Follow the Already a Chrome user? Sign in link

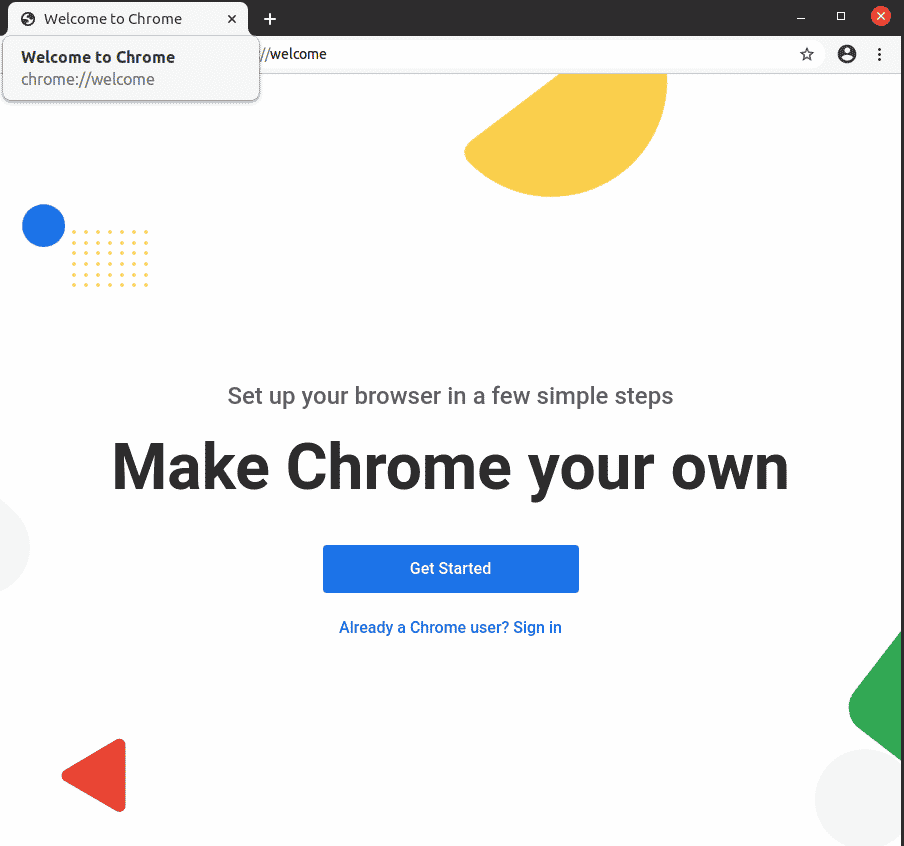click(x=450, y=628)
